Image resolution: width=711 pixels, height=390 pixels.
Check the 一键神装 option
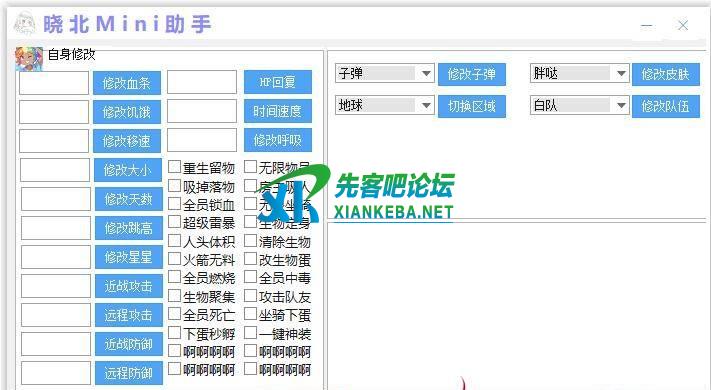click(x=251, y=333)
